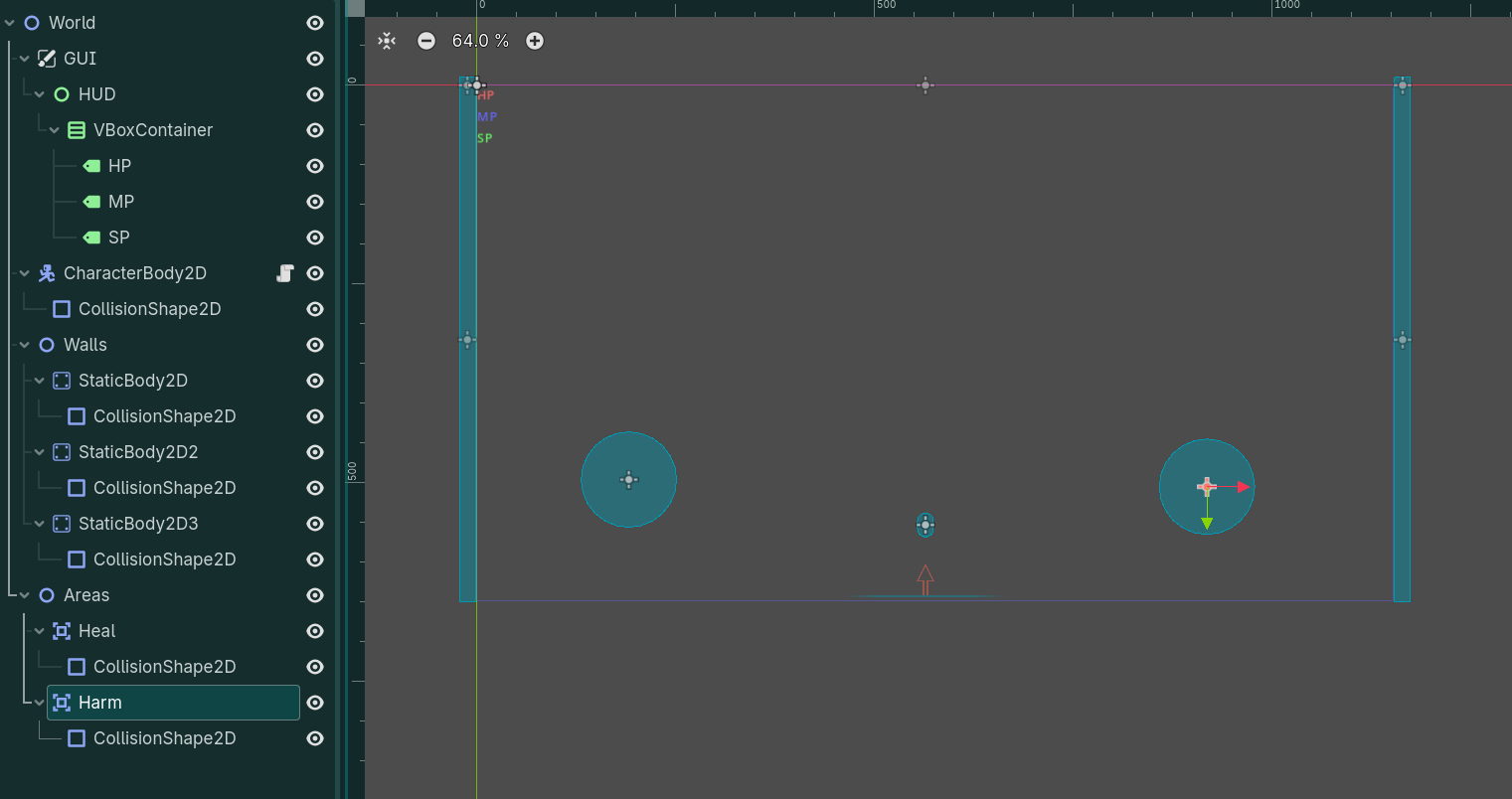Hide the MP label

pos(315,202)
